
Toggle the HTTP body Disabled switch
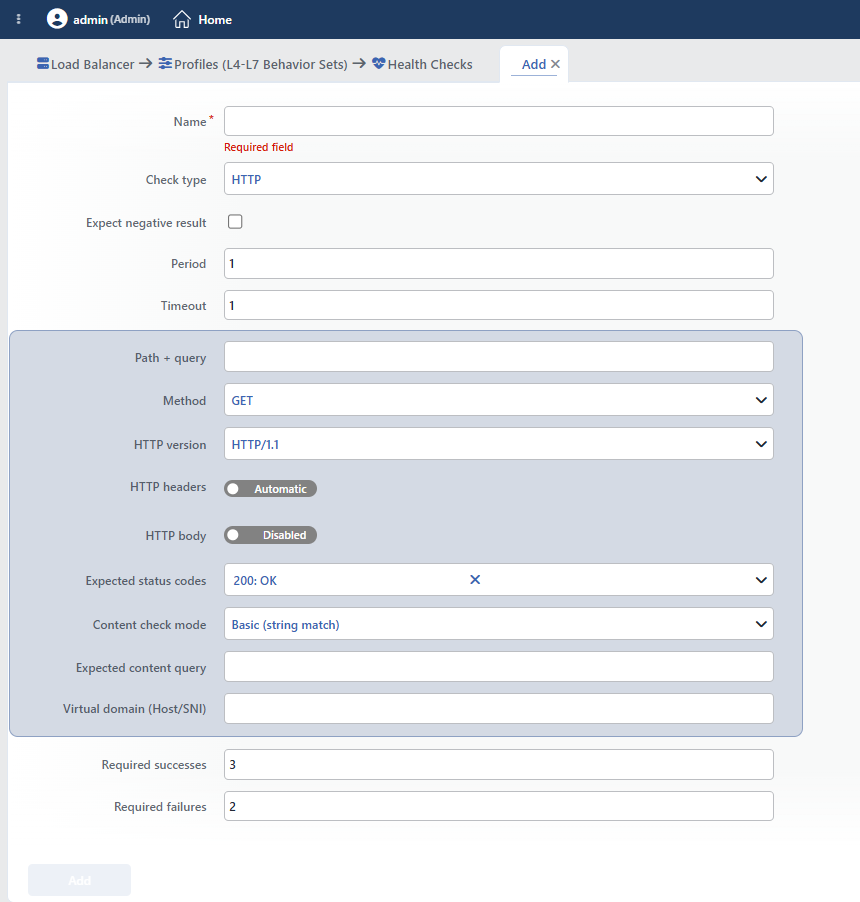[270, 535]
